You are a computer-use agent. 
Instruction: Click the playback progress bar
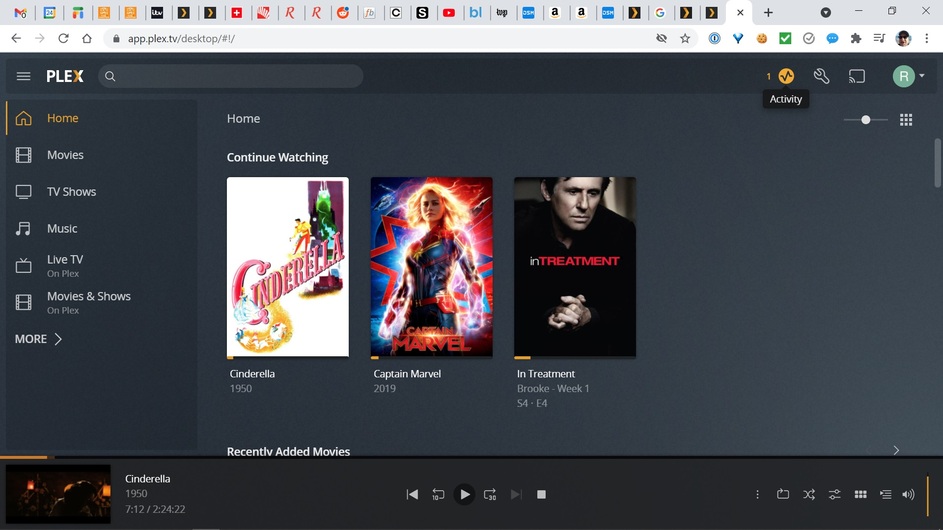click(x=472, y=457)
